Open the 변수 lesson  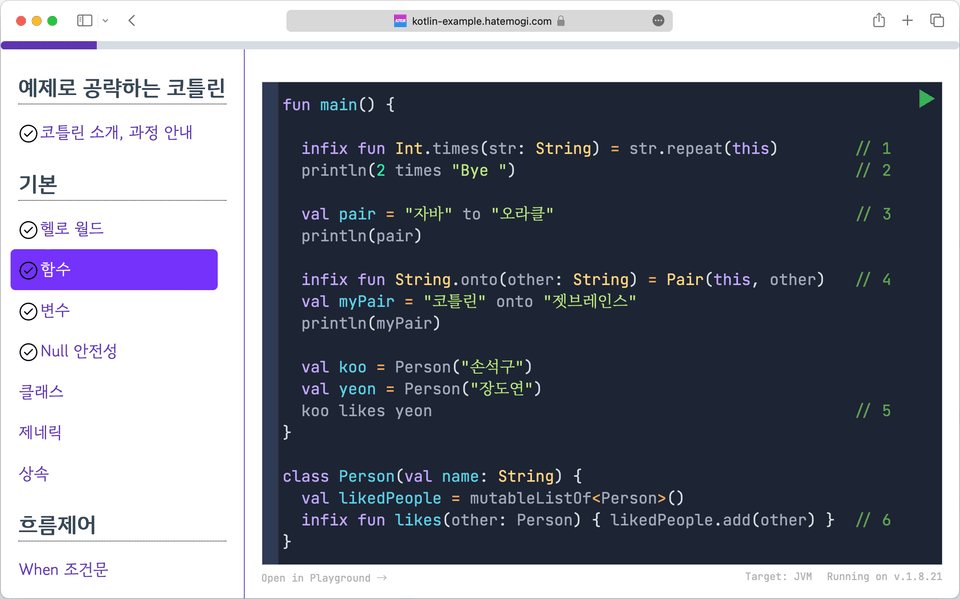tap(55, 311)
